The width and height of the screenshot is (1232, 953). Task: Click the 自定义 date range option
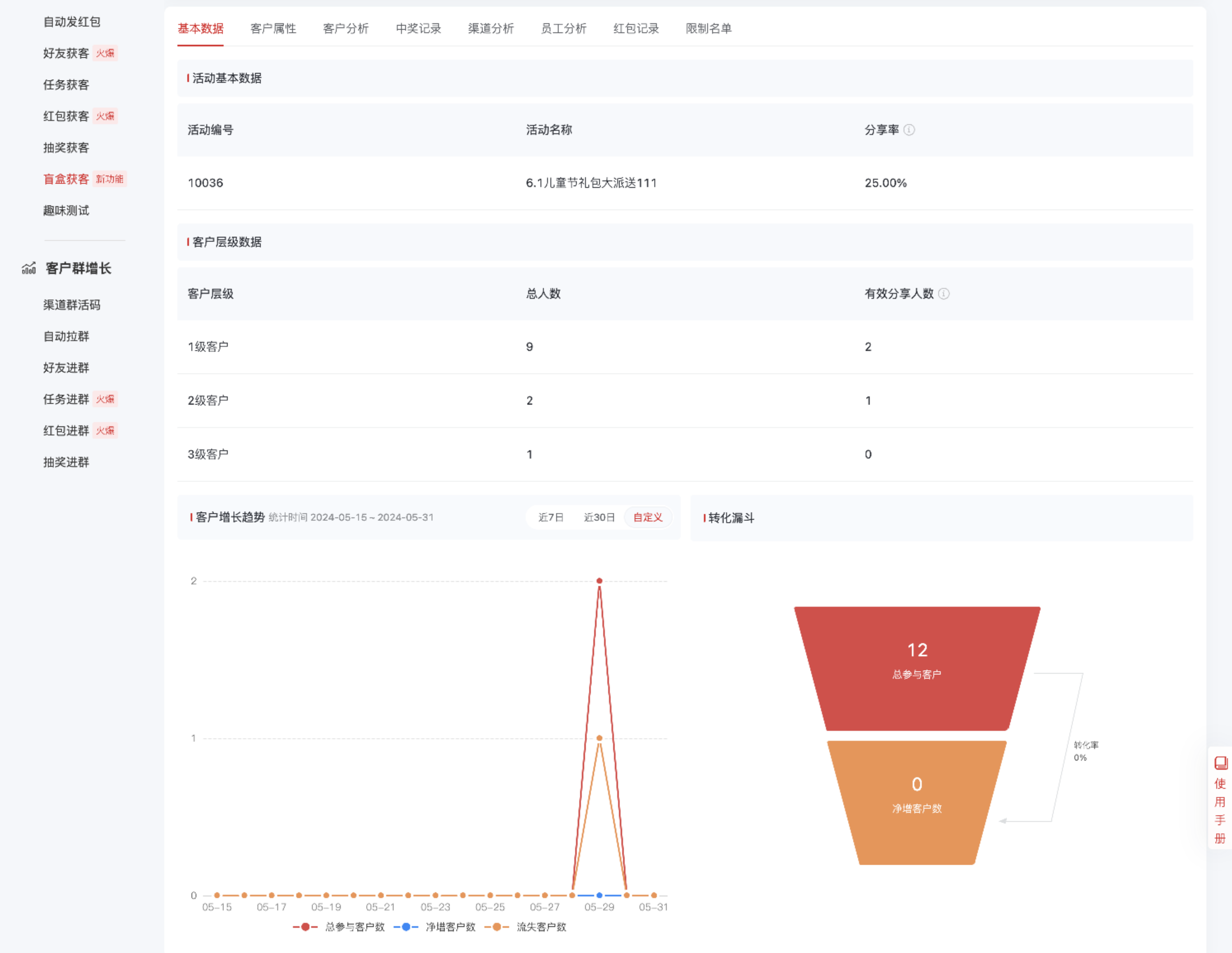[648, 518]
